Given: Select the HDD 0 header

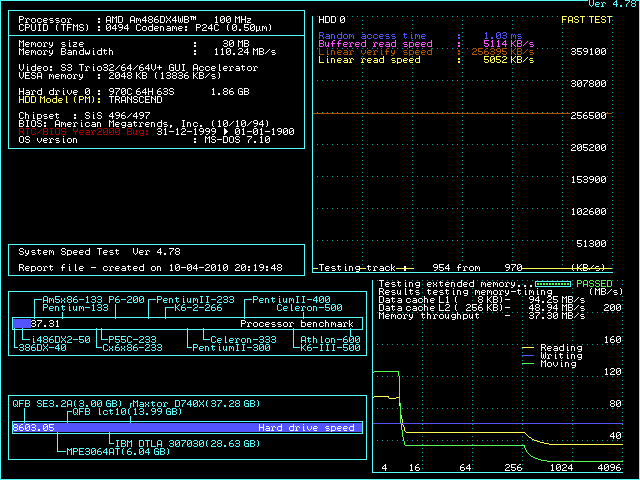Looking at the screenshot, I should (331, 19).
